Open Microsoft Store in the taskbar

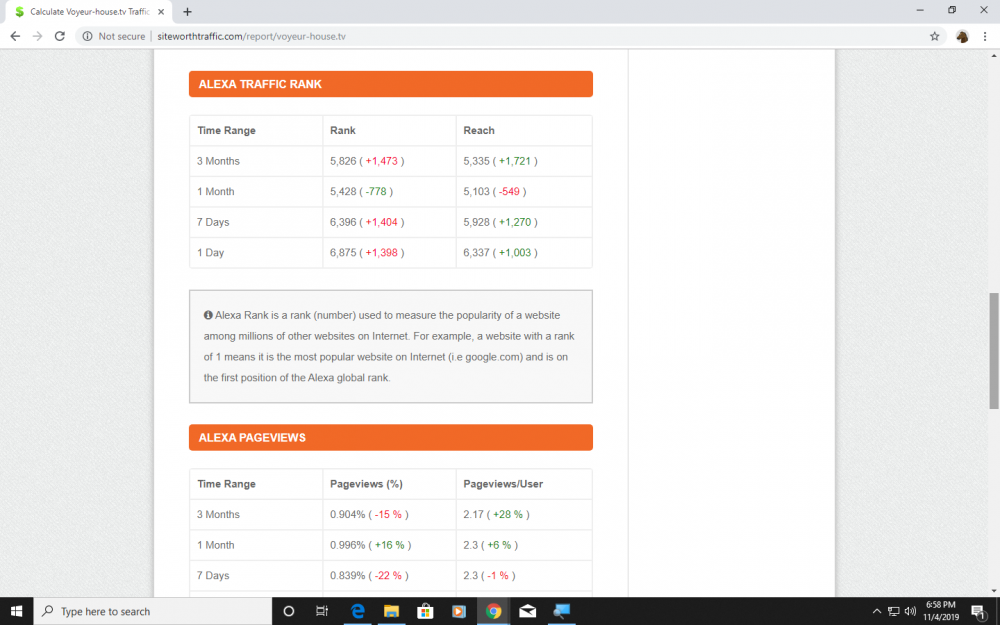(x=425, y=611)
